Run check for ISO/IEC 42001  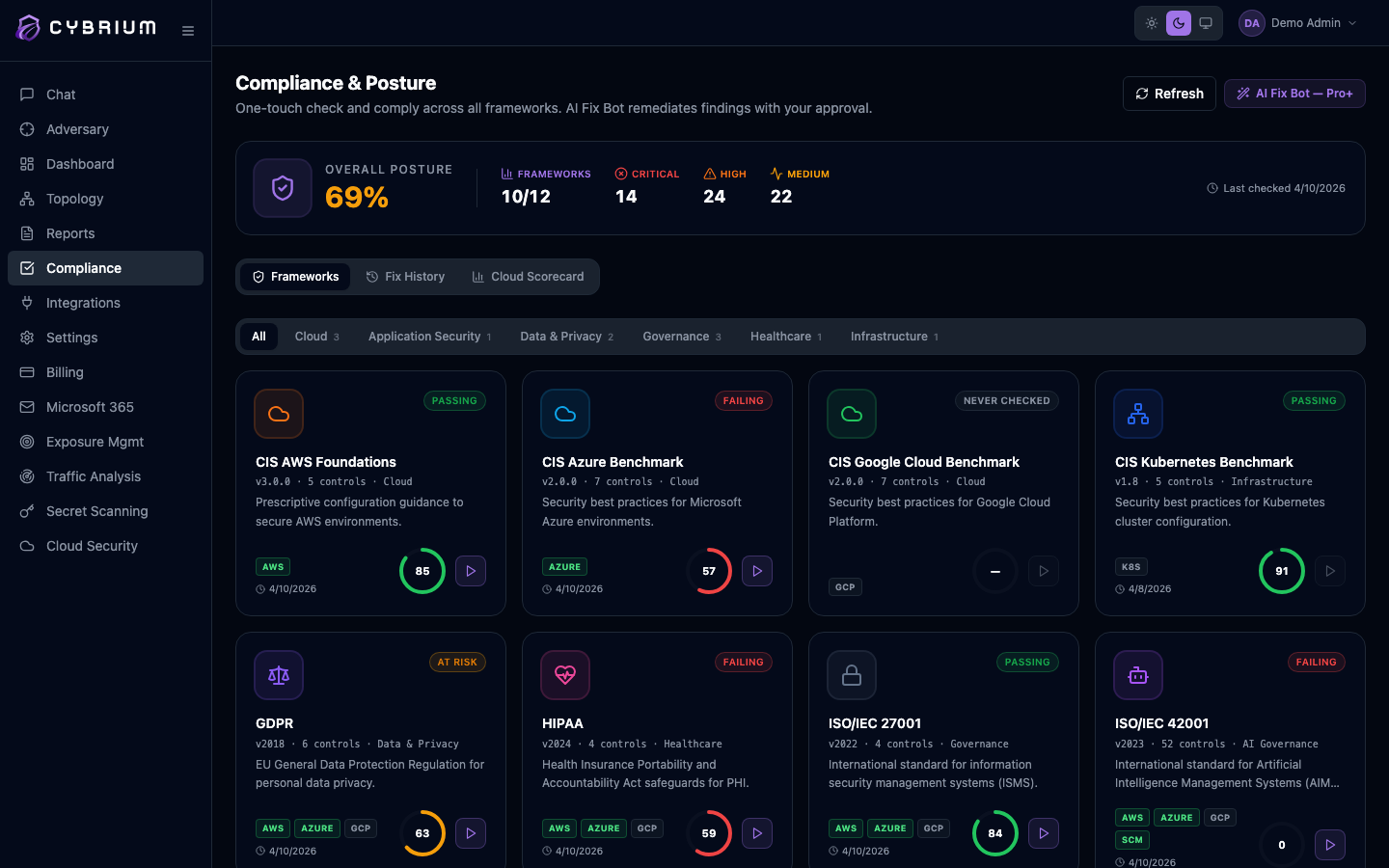[1330, 845]
